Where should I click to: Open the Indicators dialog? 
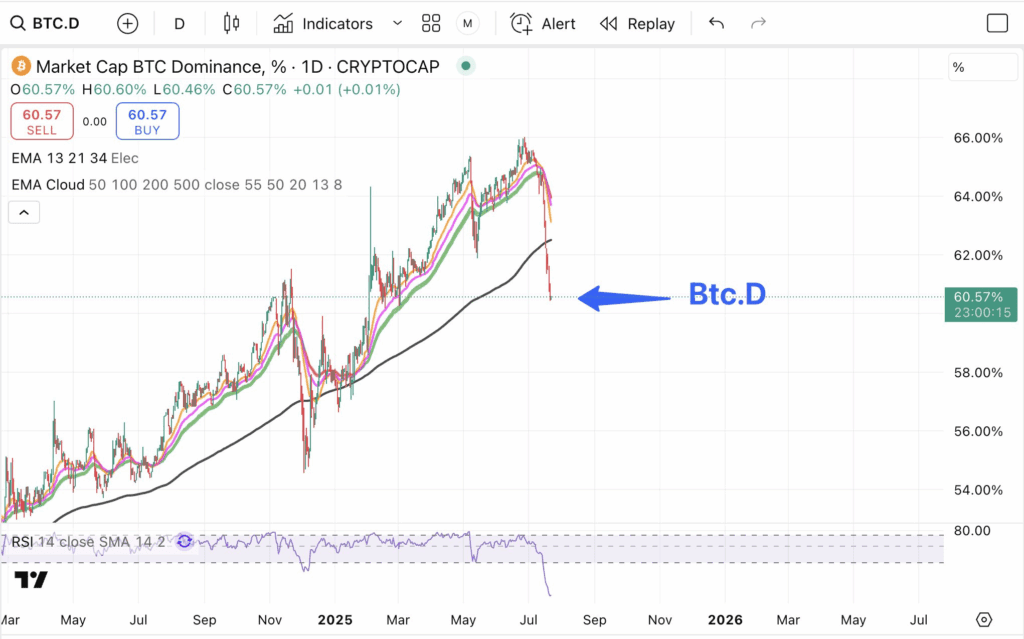click(x=323, y=24)
